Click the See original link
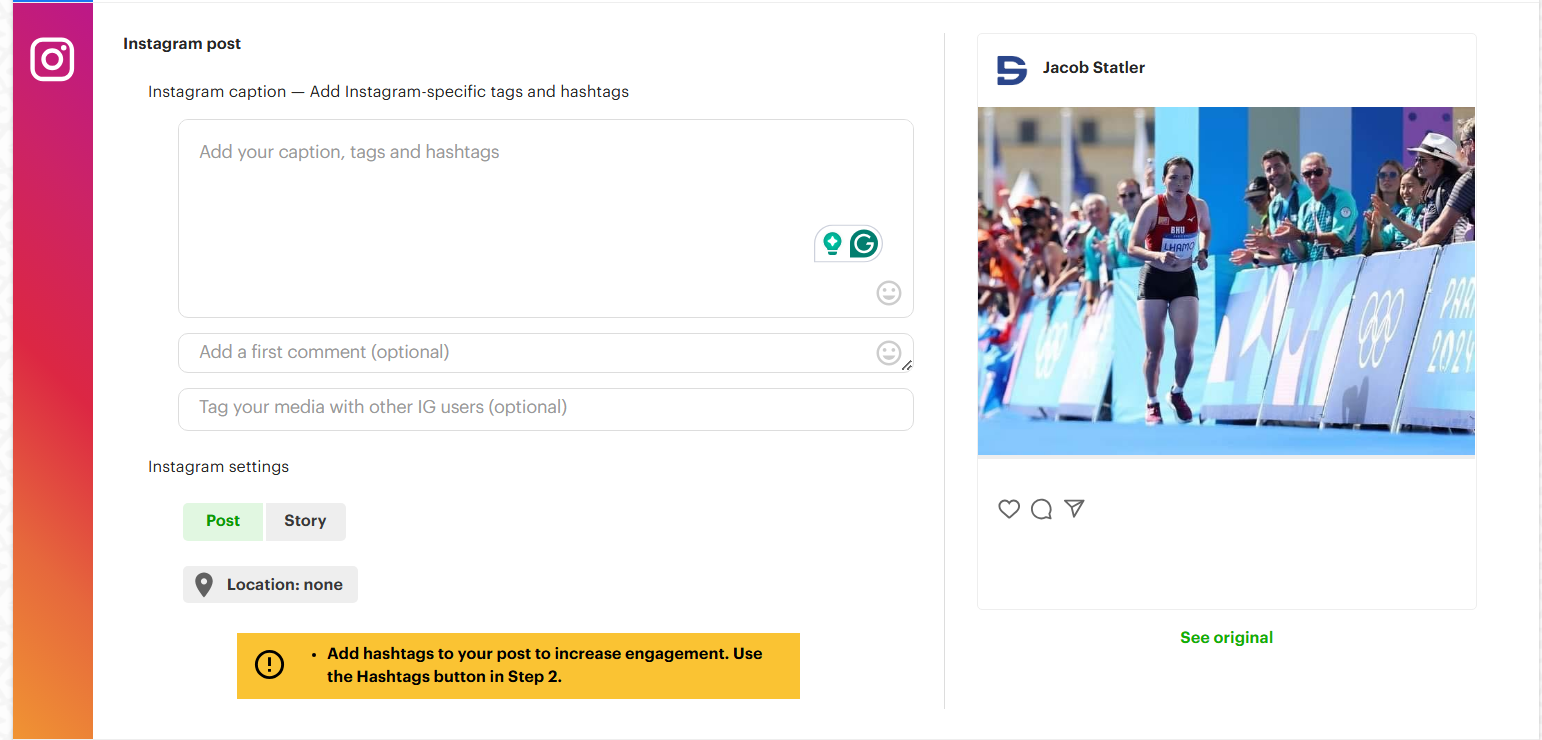1542x740 pixels. point(1226,637)
